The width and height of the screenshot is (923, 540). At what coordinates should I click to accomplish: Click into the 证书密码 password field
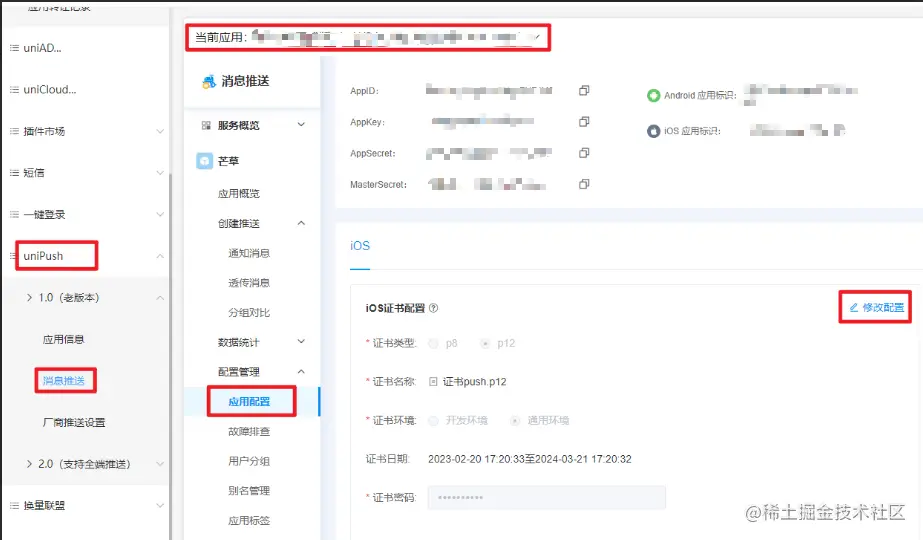click(x=546, y=498)
